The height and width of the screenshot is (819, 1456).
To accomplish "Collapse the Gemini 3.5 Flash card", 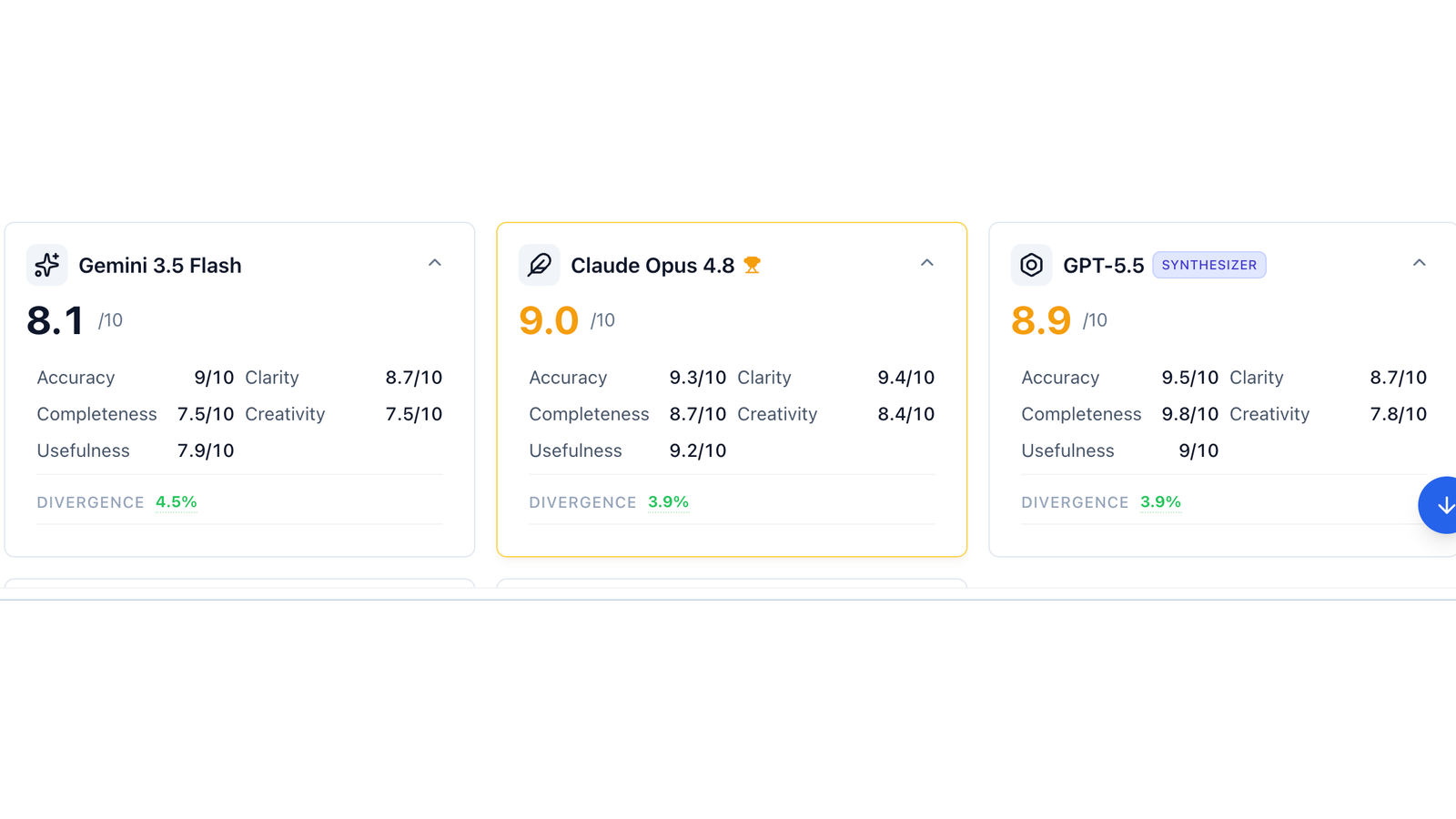I will [435, 263].
